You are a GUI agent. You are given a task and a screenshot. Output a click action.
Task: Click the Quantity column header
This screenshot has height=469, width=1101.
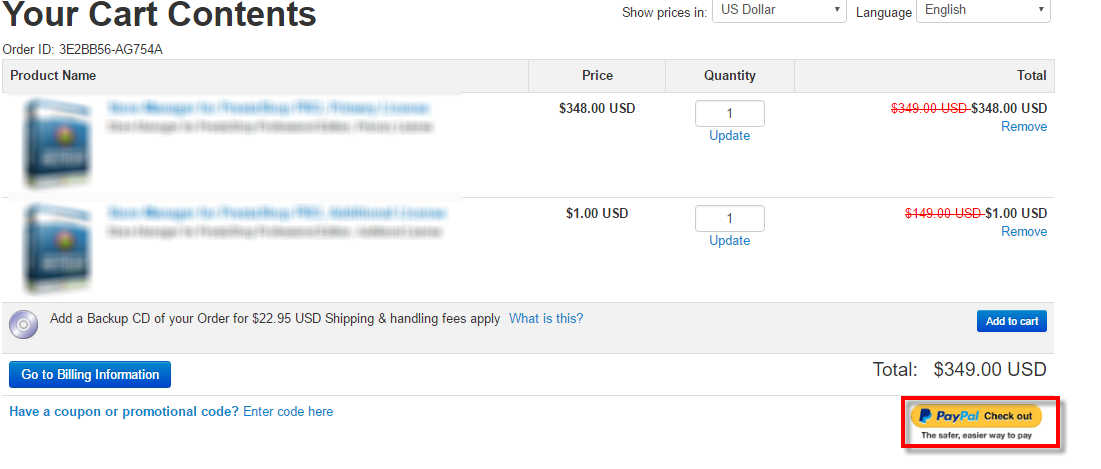[x=730, y=75]
